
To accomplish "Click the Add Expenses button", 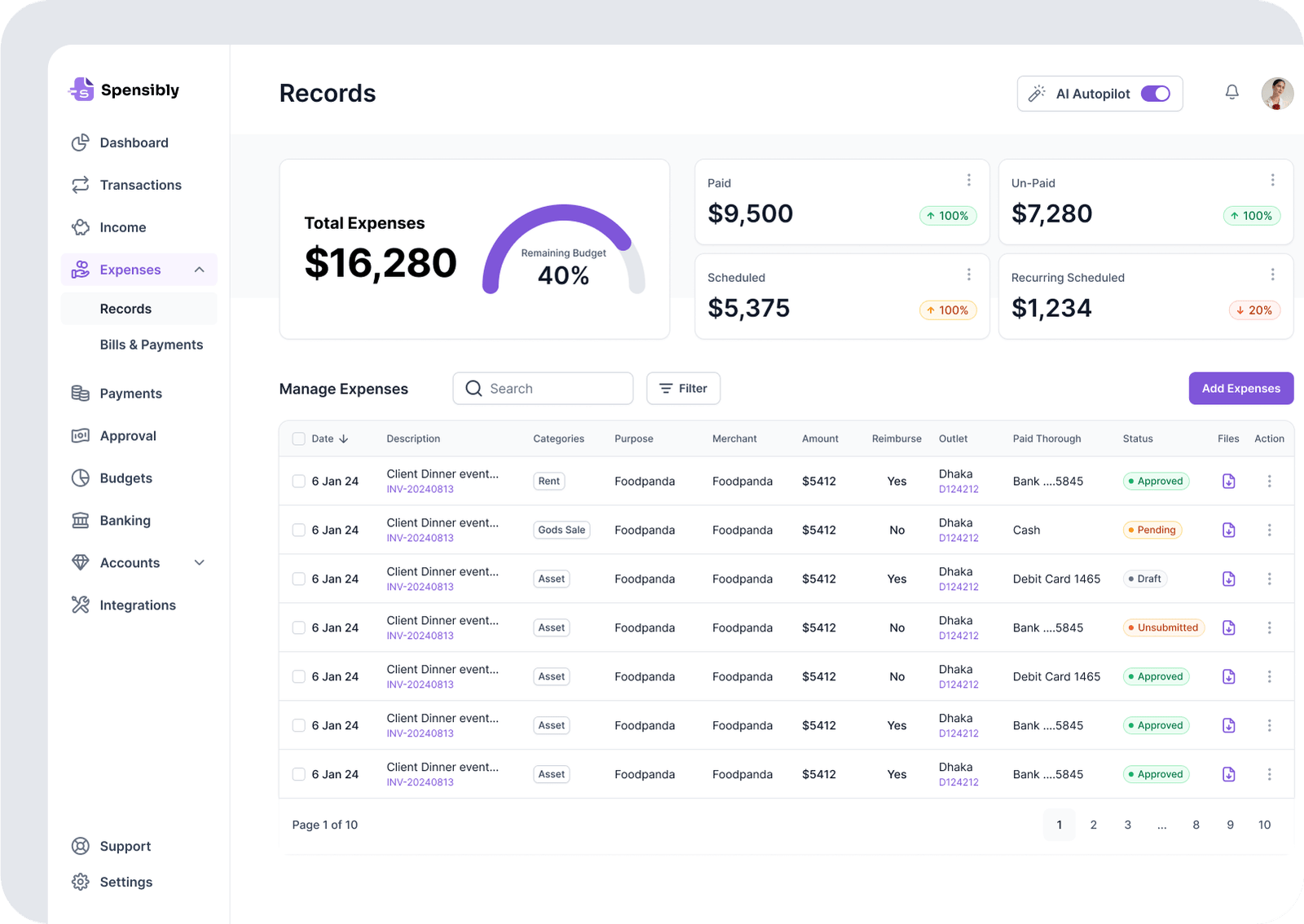I will [x=1240, y=389].
